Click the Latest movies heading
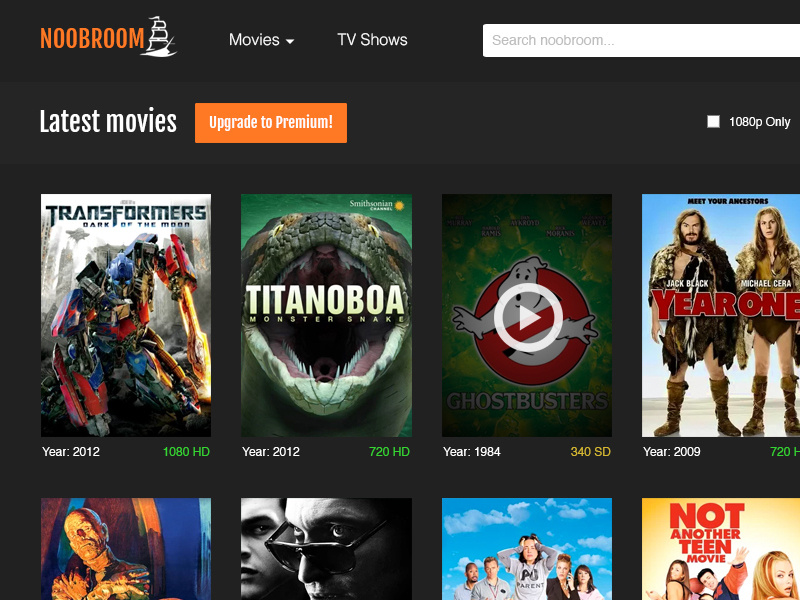This screenshot has height=600, width=800. [x=108, y=121]
